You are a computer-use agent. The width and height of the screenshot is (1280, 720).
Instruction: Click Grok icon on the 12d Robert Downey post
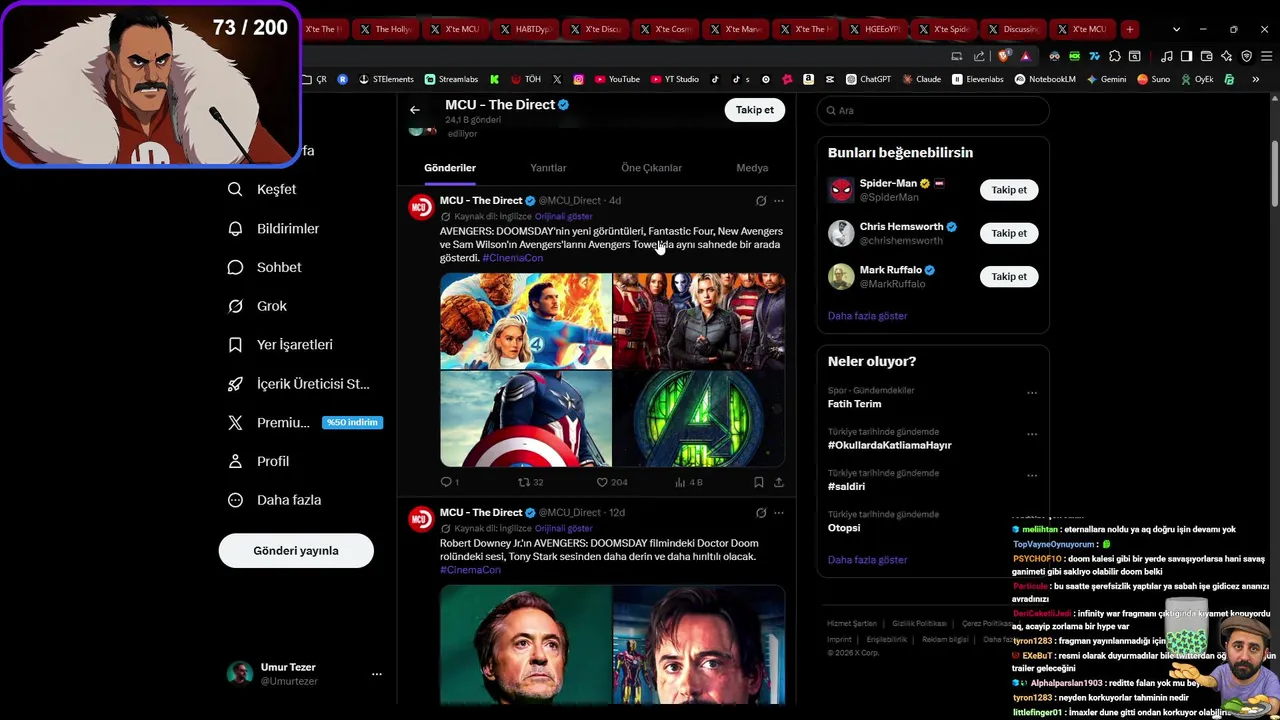(761, 513)
